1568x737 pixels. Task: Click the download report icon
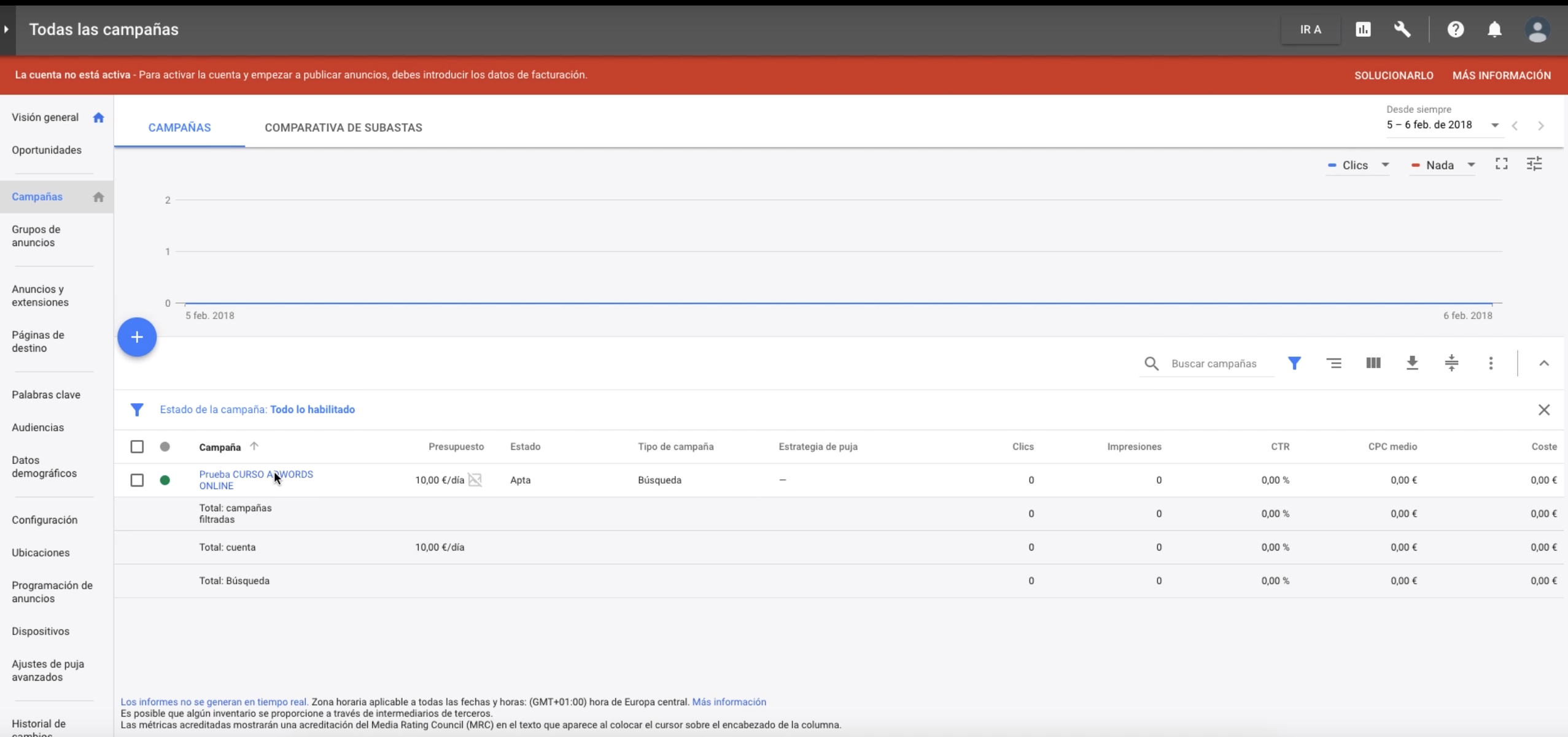[x=1412, y=363]
